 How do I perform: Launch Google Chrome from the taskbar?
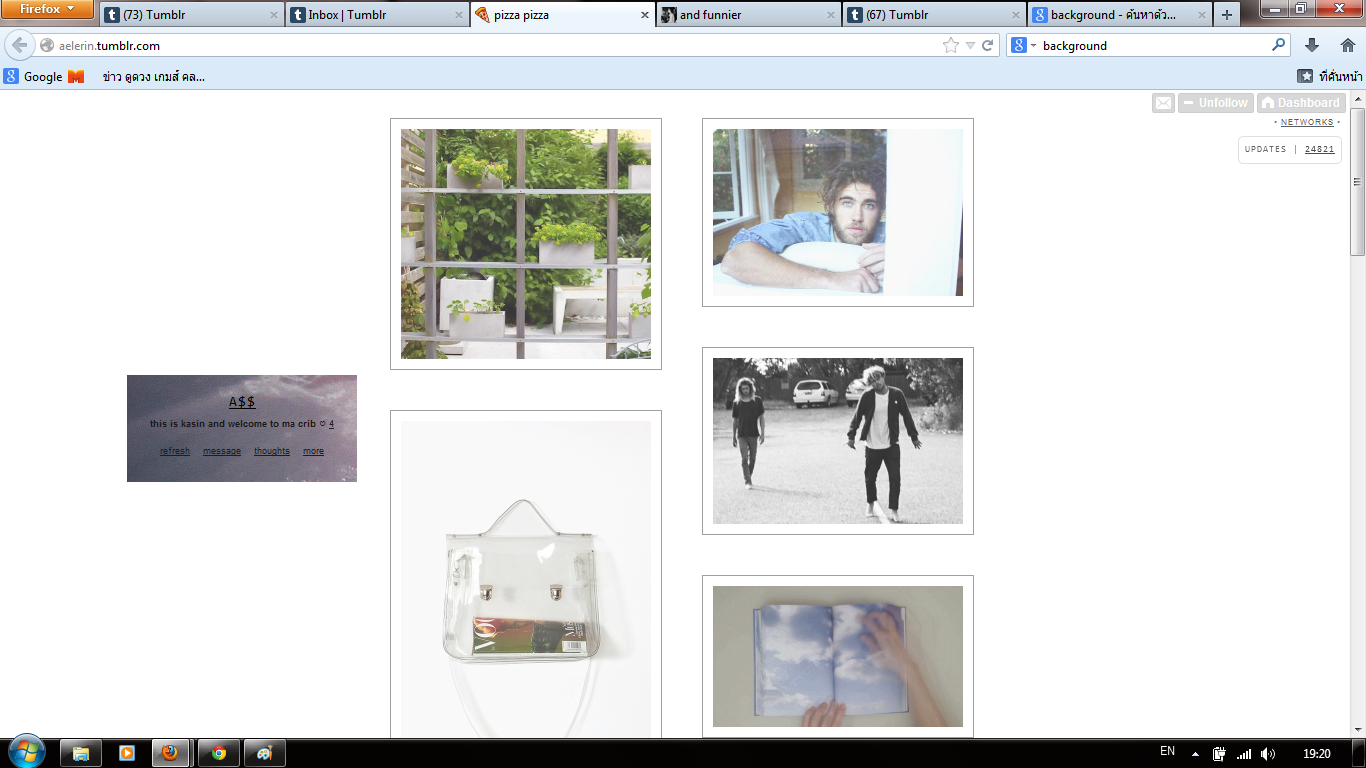click(x=219, y=753)
